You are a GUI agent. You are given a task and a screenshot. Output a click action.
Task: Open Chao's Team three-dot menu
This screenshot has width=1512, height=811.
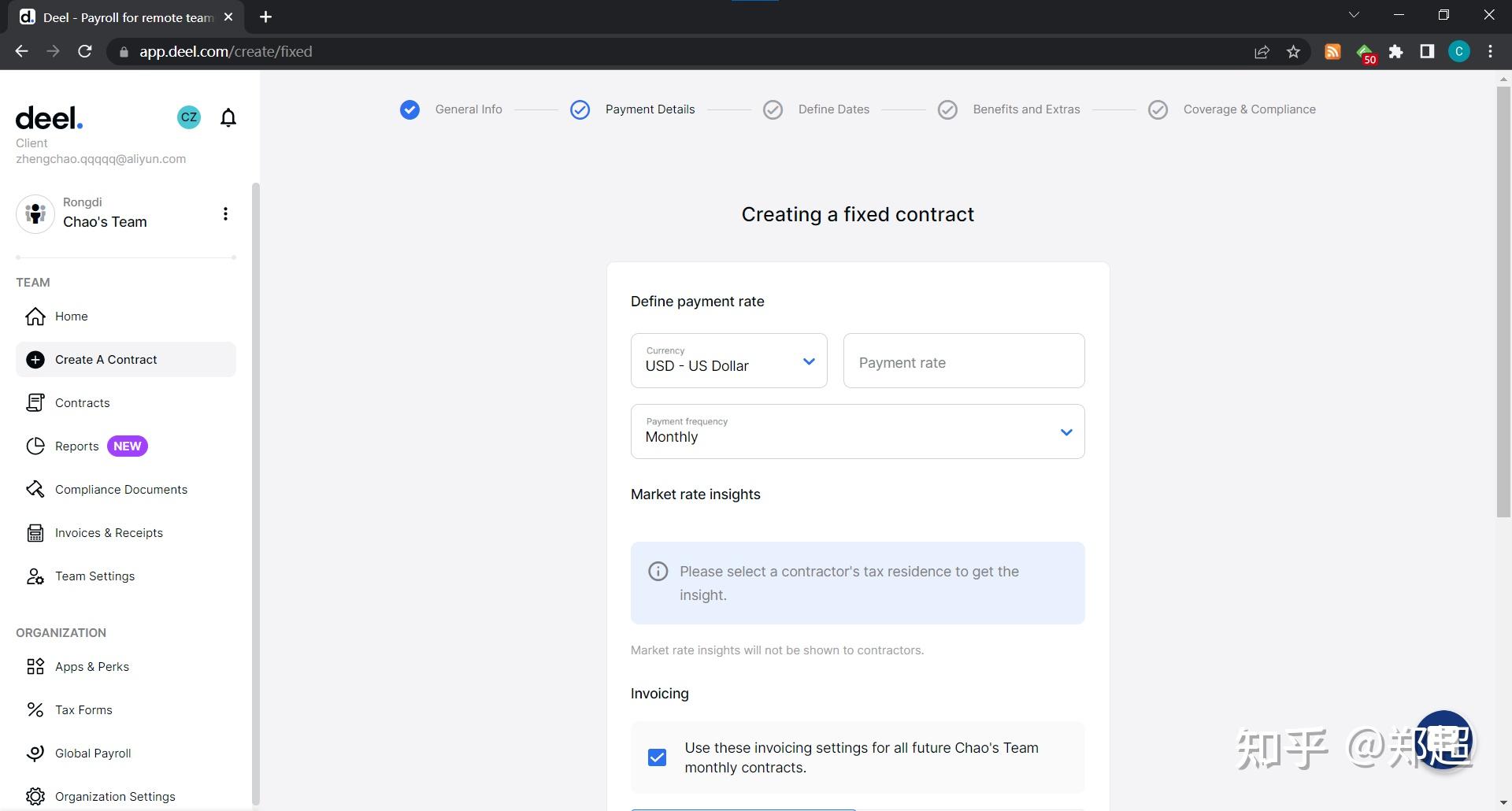click(x=225, y=214)
